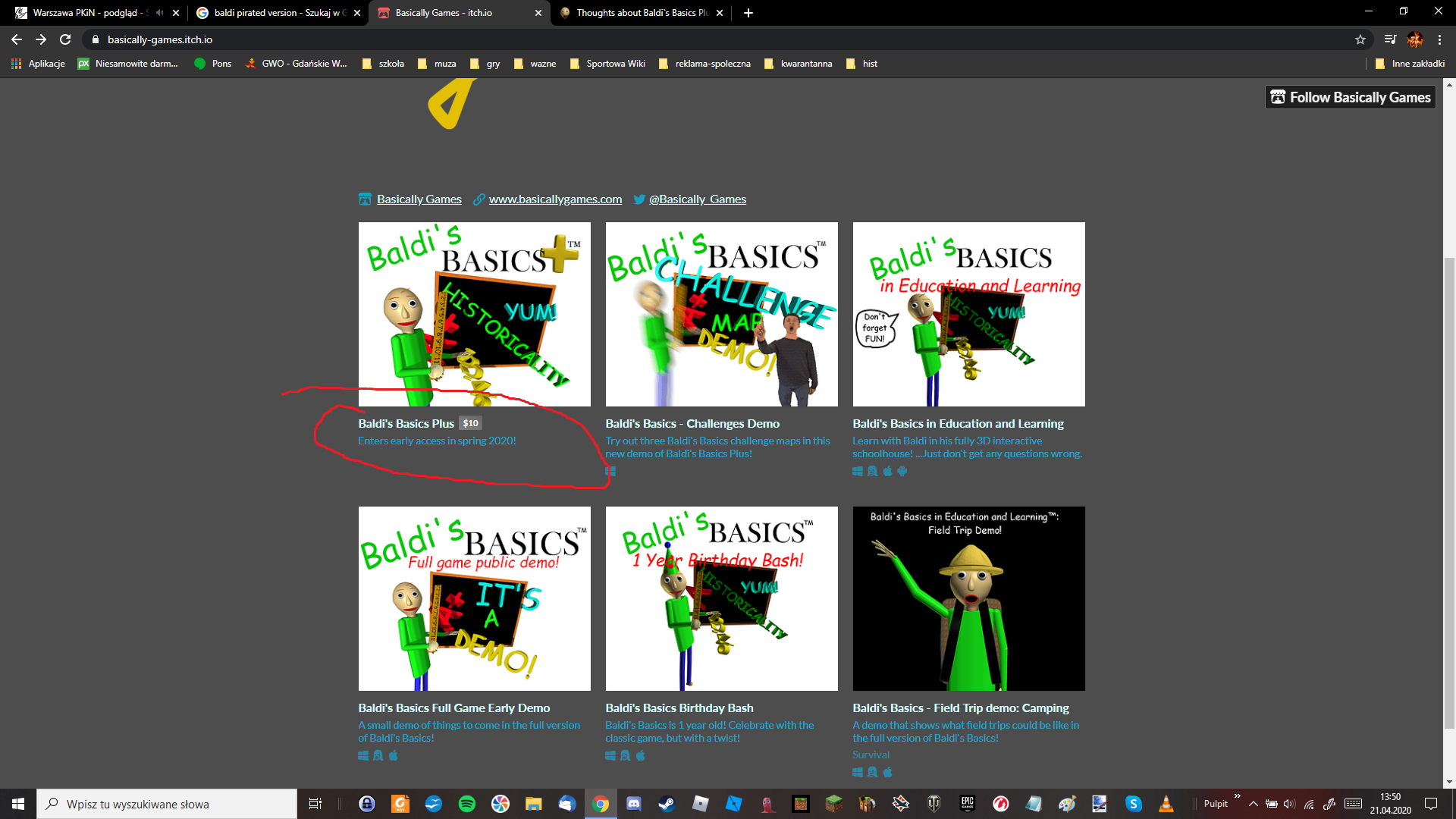
Task: Click the bookmark star icon
Action: [1360, 39]
